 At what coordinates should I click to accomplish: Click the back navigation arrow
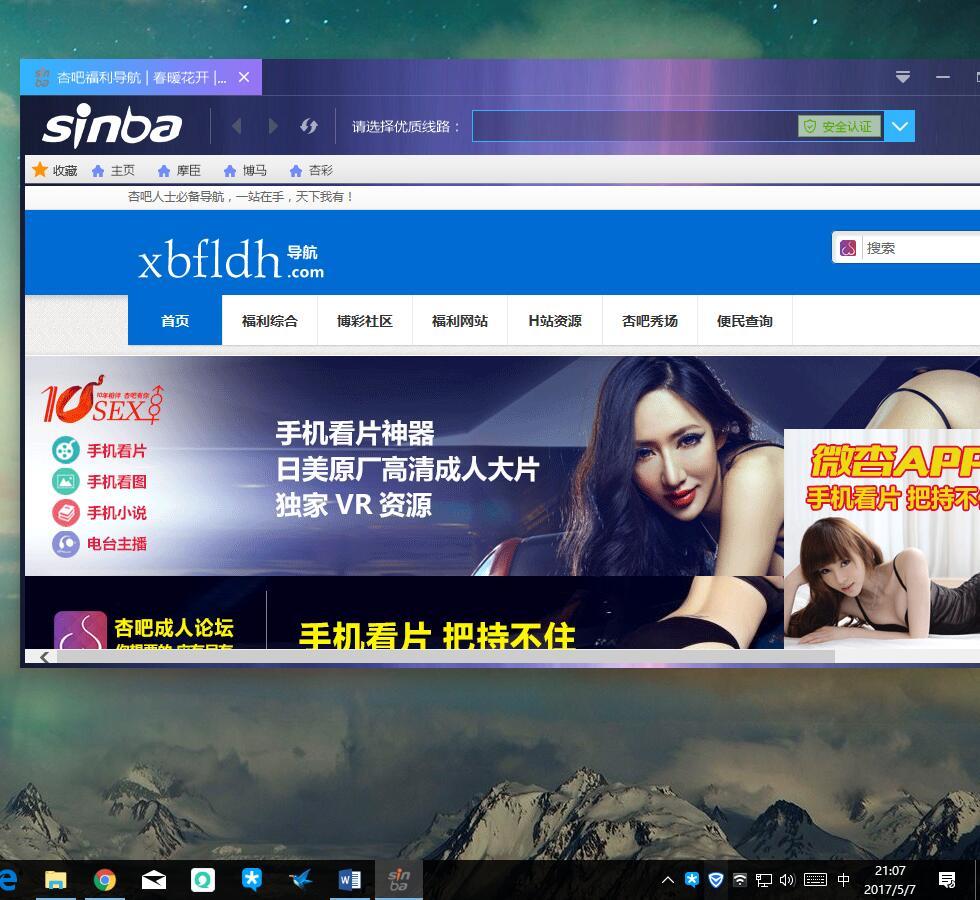click(237, 126)
